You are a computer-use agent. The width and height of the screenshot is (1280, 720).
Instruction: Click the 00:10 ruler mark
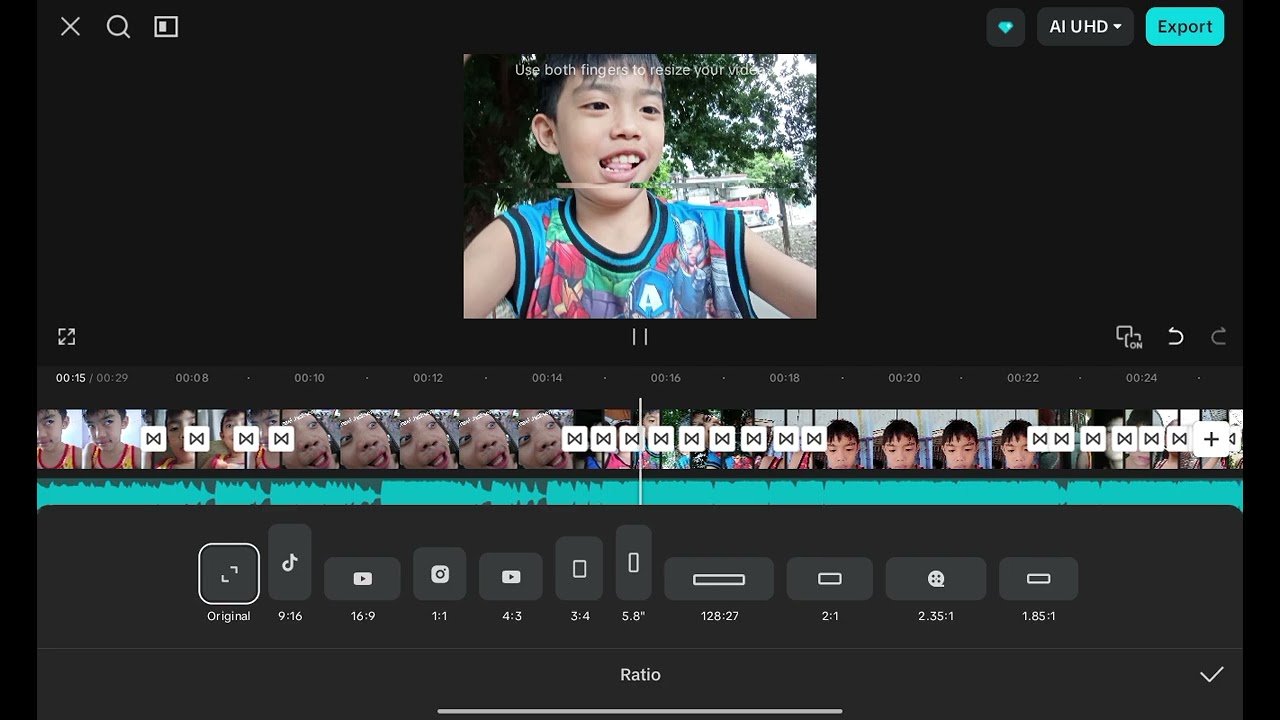point(309,378)
